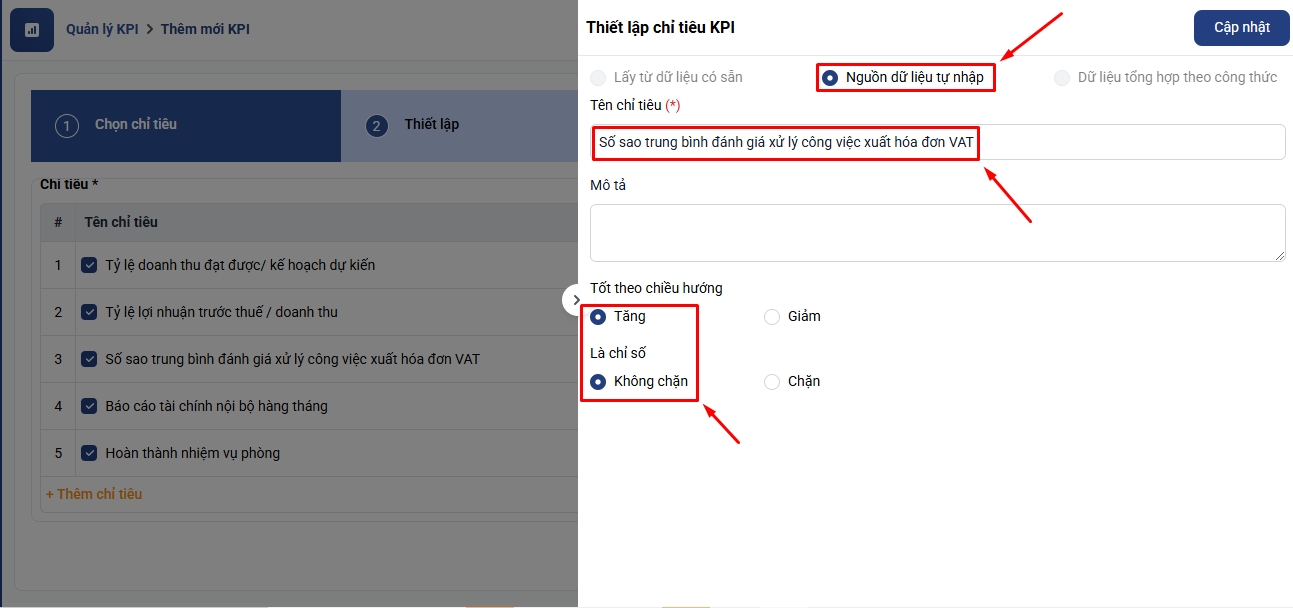Select Nguồn dữ liệu tự nhập radio option
Viewport: 1293px width, 608px height.
[830, 78]
